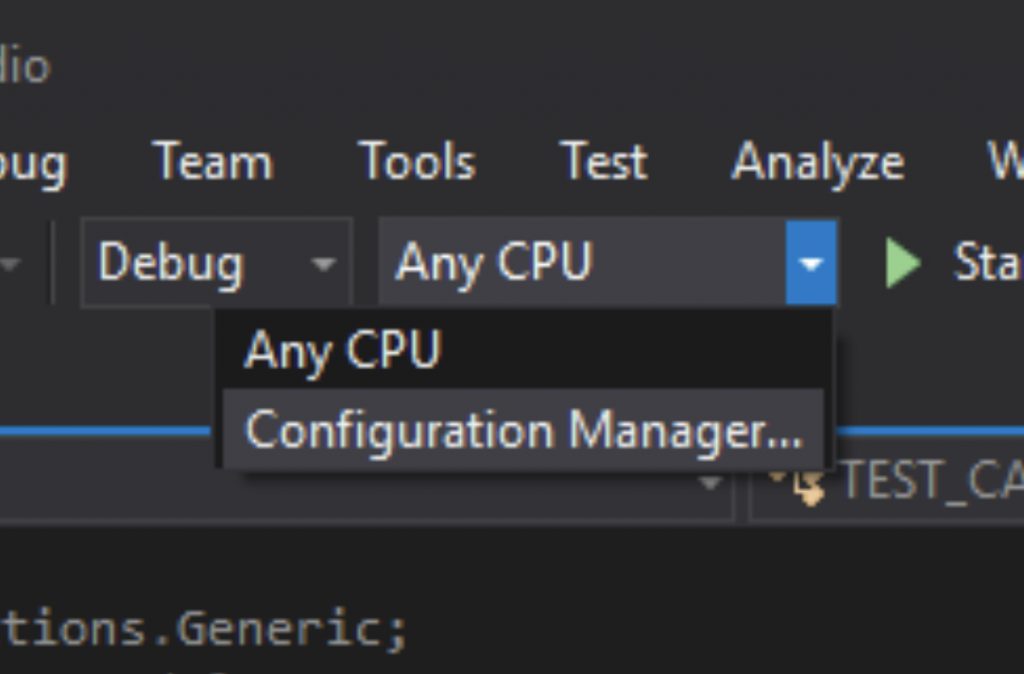The width and height of the screenshot is (1024, 674).
Task: Click the blue Any CPU dropdown arrow
Action: [810, 263]
